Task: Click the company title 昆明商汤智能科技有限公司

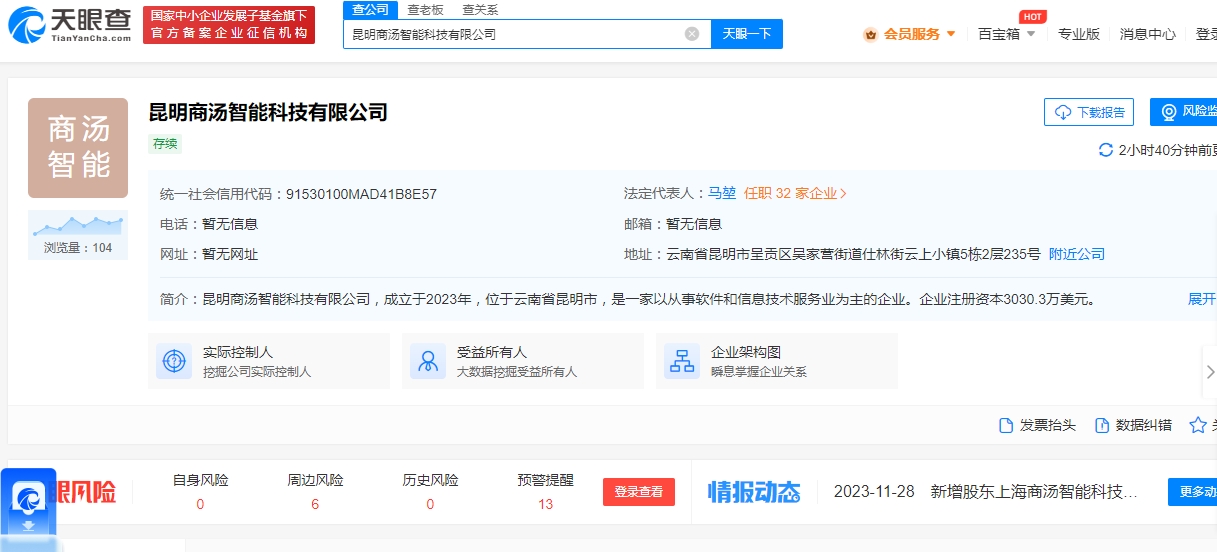Action: click(268, 112)
